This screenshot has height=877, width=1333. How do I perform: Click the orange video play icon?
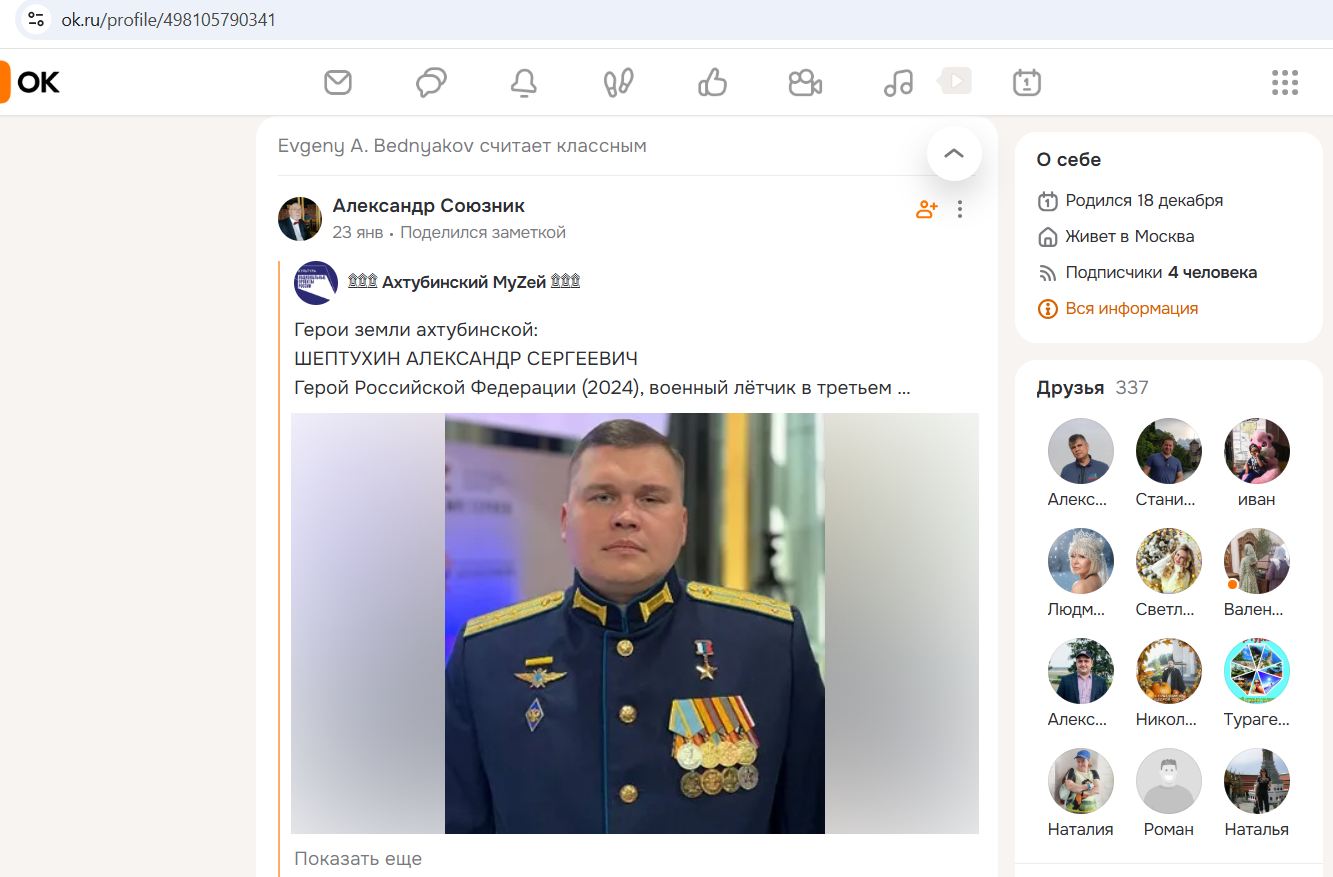954,82
